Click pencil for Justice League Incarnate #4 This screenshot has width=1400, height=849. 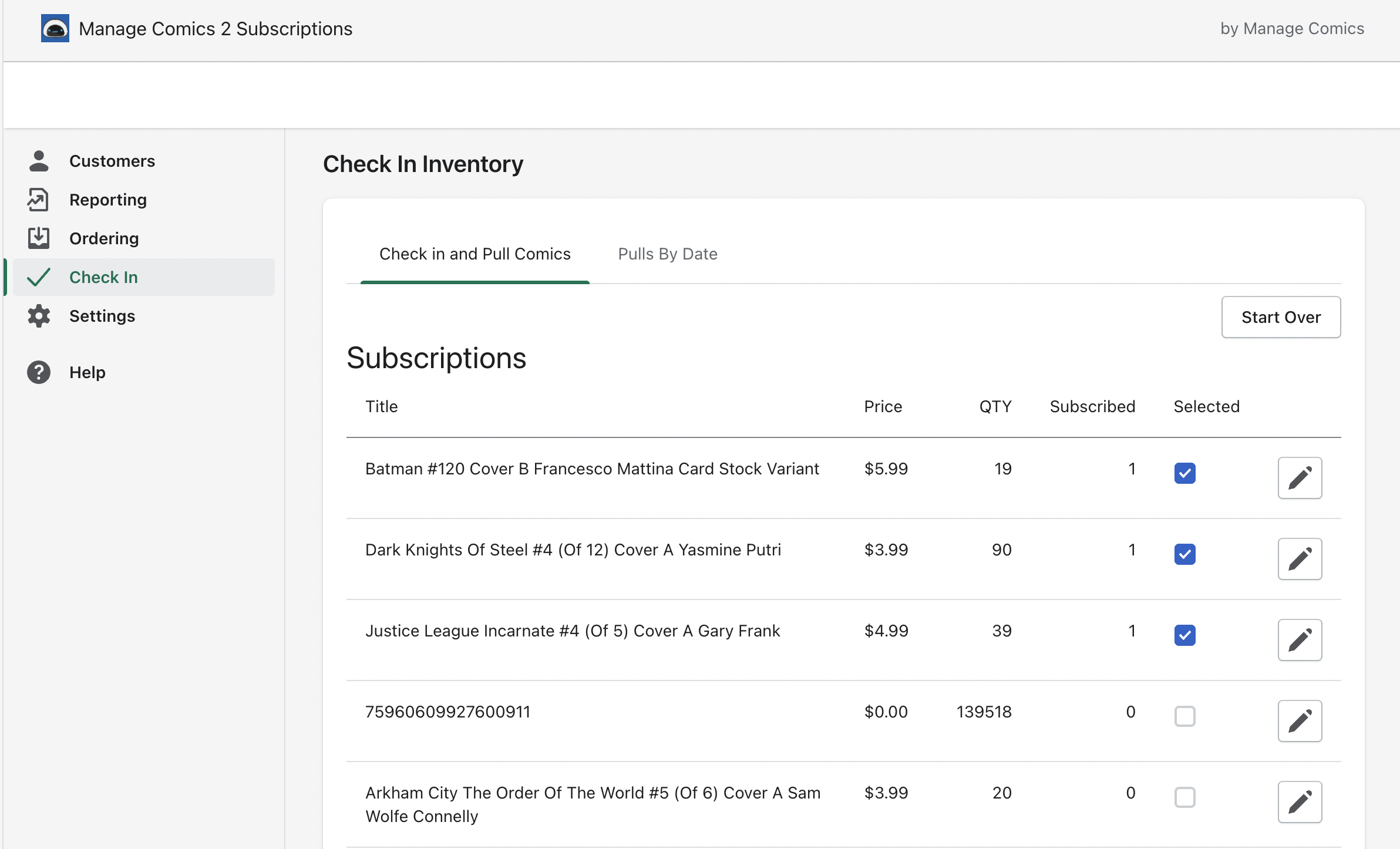click(x=1300, y=640)
